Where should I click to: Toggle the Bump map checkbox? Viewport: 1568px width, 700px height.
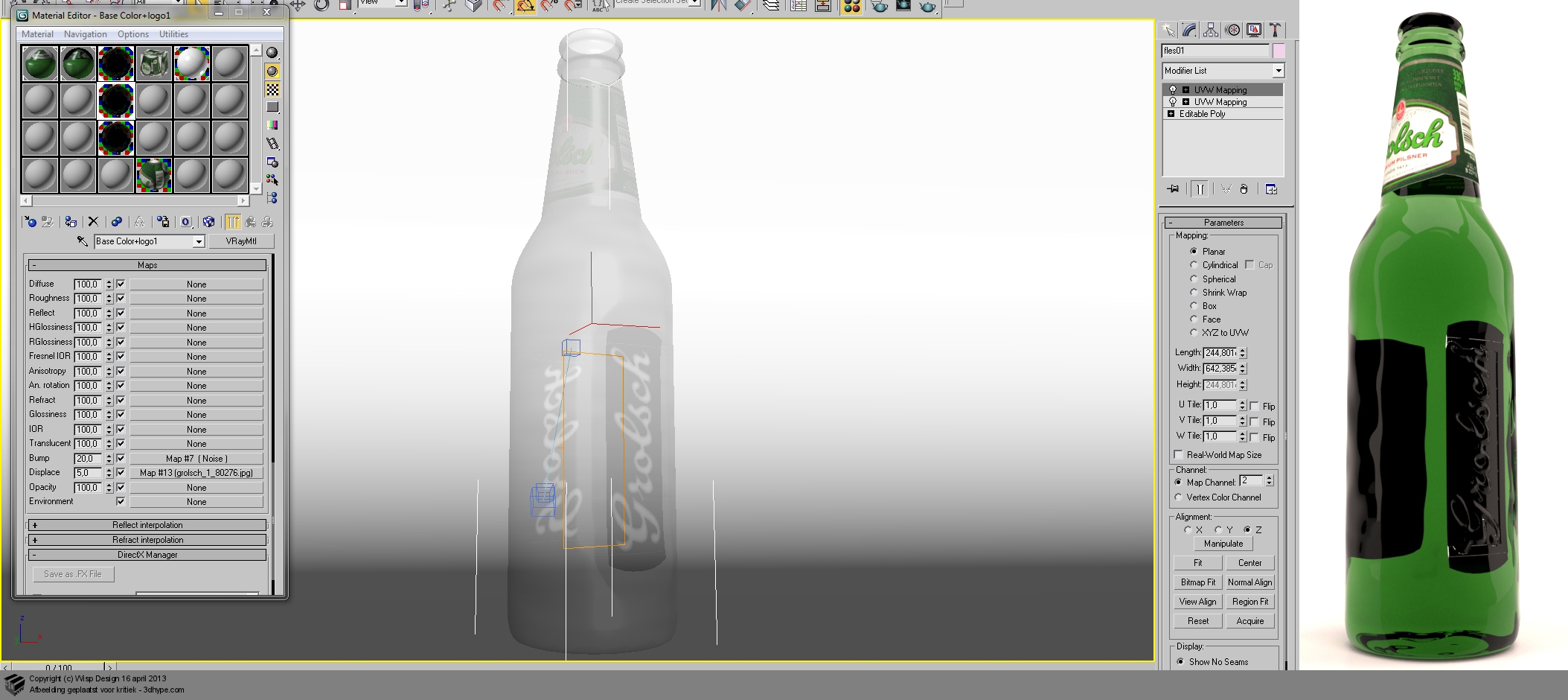[121, 458]
